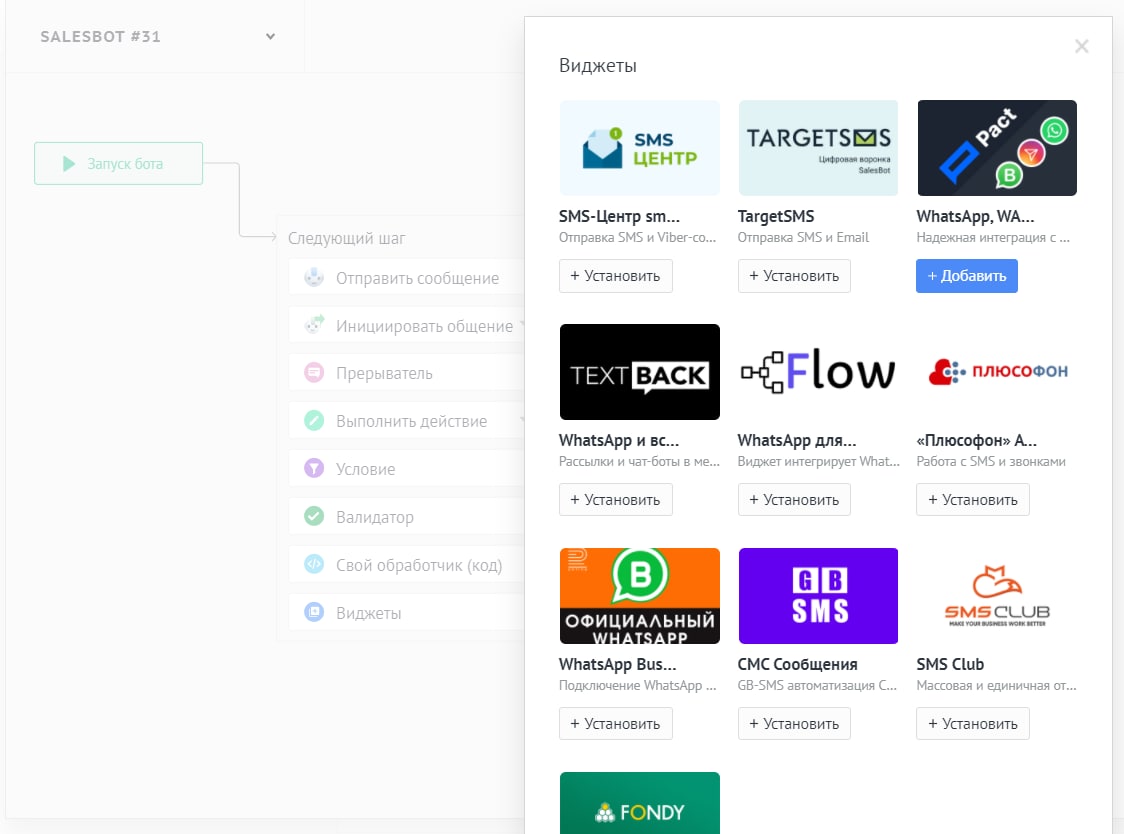Click GB-SMS автоматизация description

(x=817, y=686)
